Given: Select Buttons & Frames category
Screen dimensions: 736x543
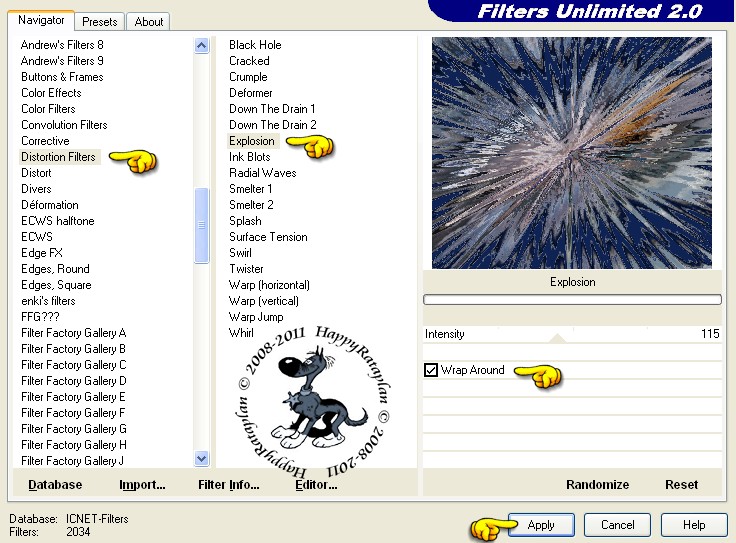Looking at the screenshot, I should (62, 77).
